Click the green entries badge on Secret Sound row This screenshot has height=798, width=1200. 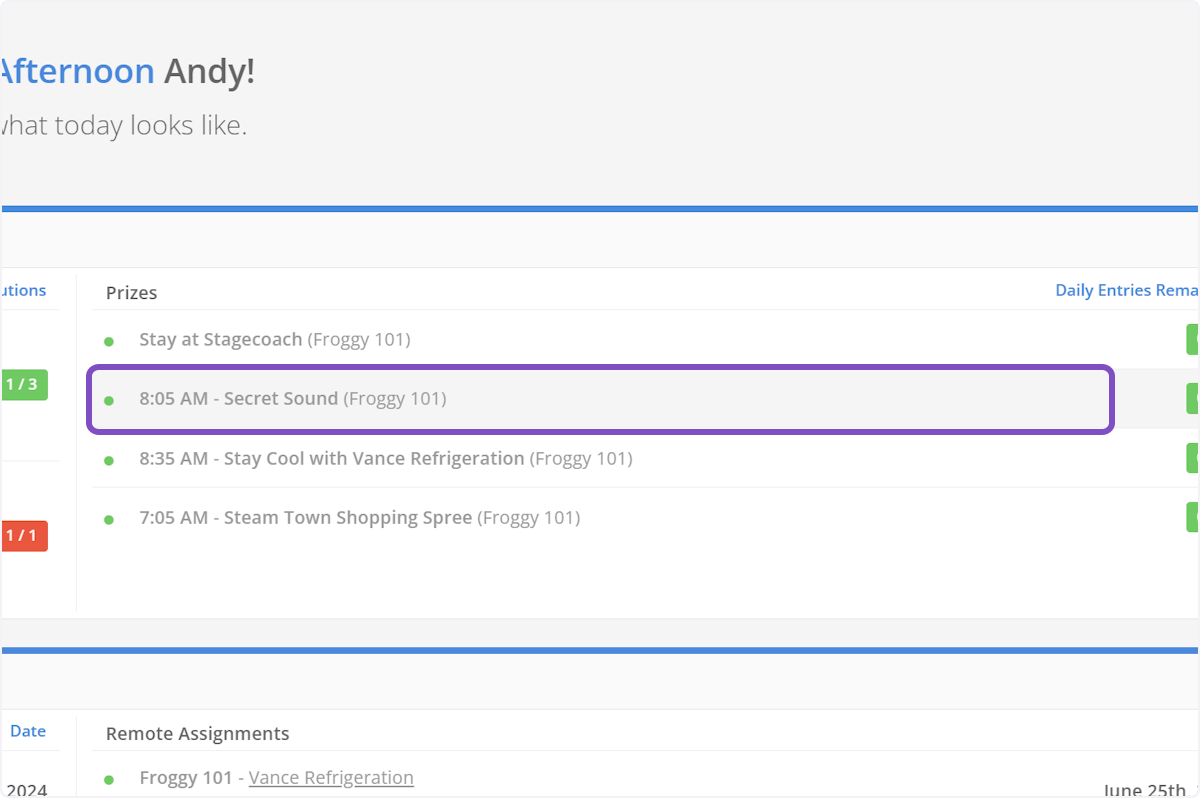tap(1192, 398)
